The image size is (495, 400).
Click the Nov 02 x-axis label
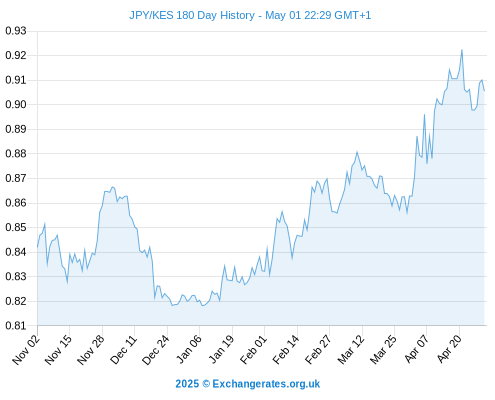pyautogui.click(x=26, y=350)
